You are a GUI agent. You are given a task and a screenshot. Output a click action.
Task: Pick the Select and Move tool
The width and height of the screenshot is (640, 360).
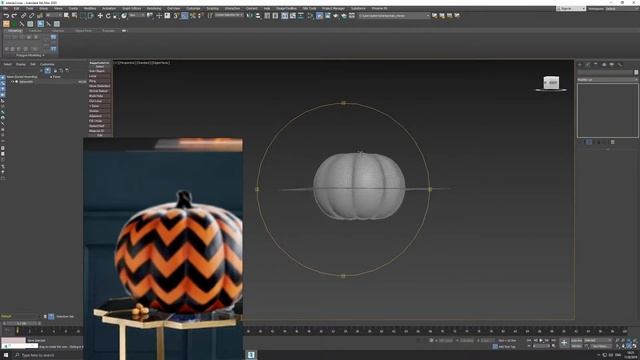pyautogui.click(x=100, y=16)
